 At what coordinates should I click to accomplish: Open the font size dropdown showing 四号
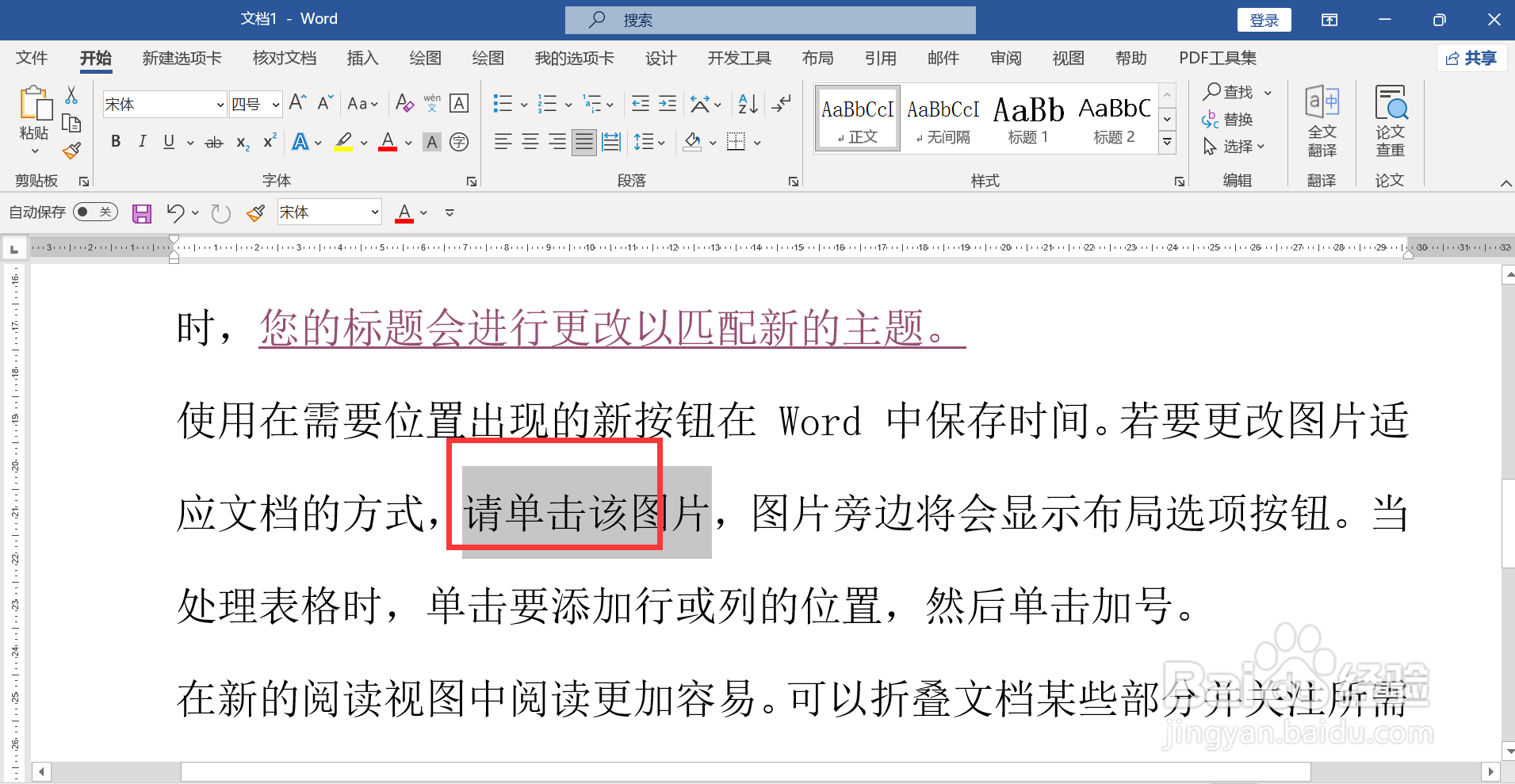click(276, 105)
